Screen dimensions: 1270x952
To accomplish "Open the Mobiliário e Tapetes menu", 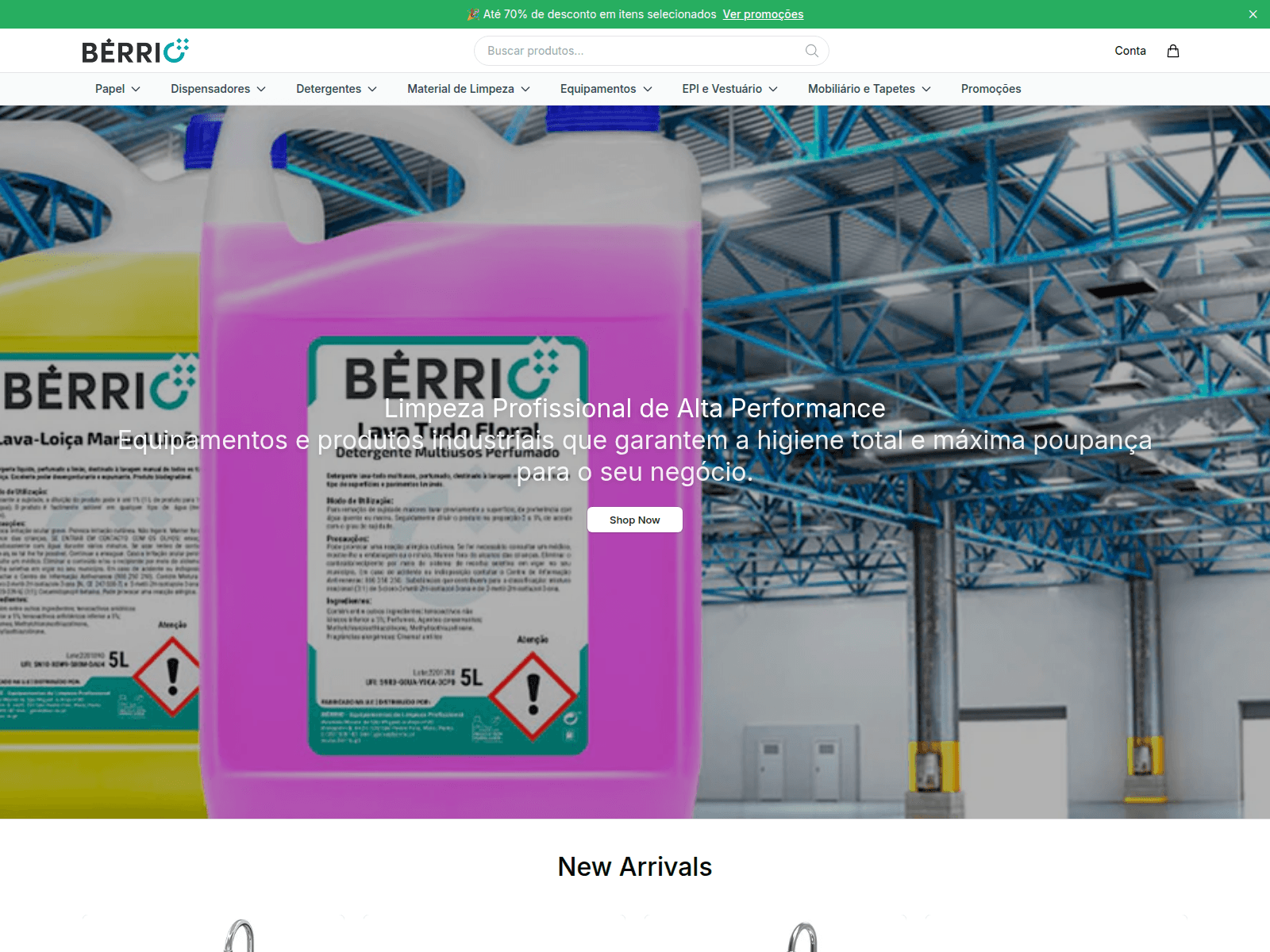I will click(869, 89).
